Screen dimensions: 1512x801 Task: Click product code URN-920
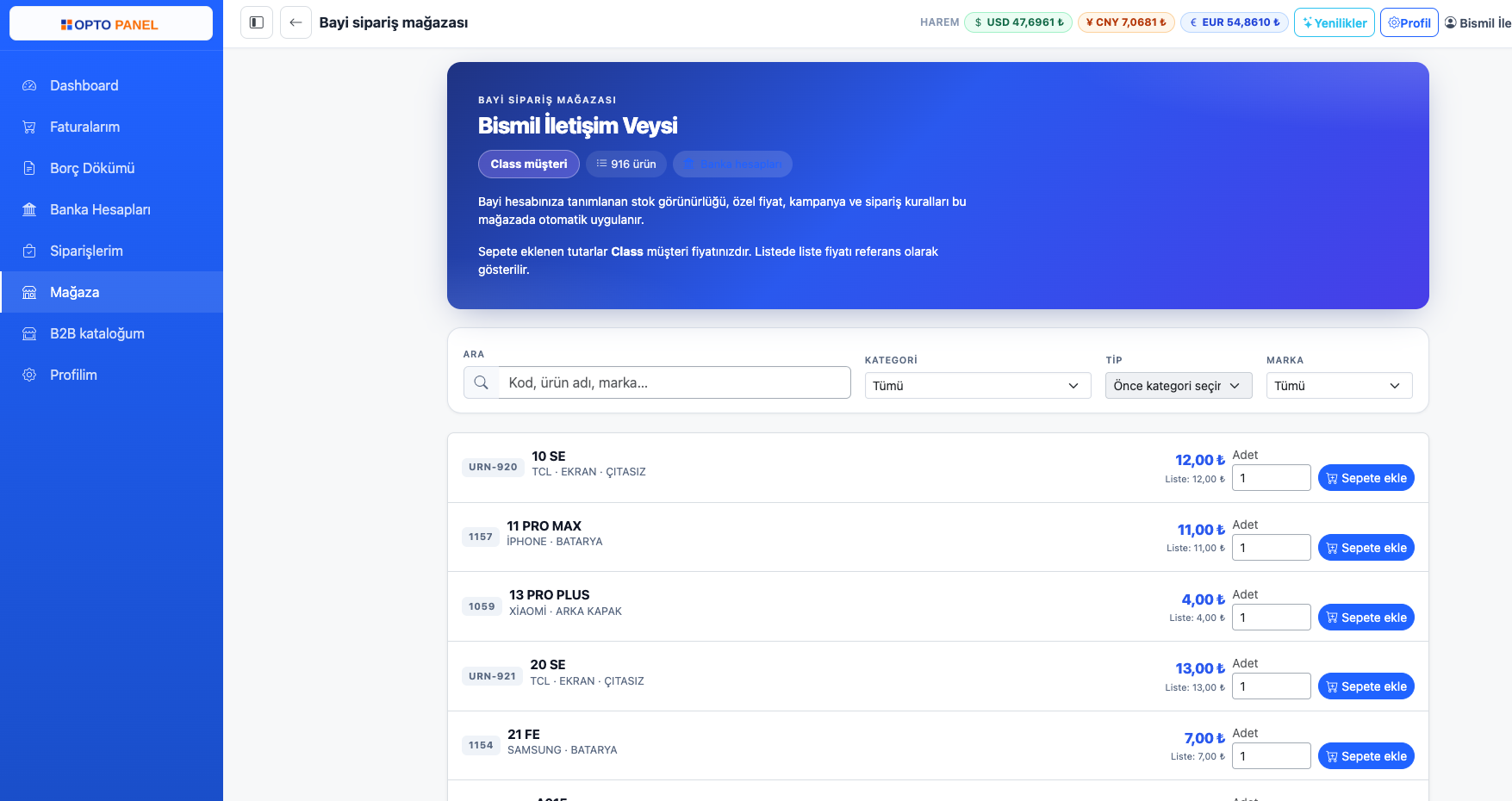(493, 467)
